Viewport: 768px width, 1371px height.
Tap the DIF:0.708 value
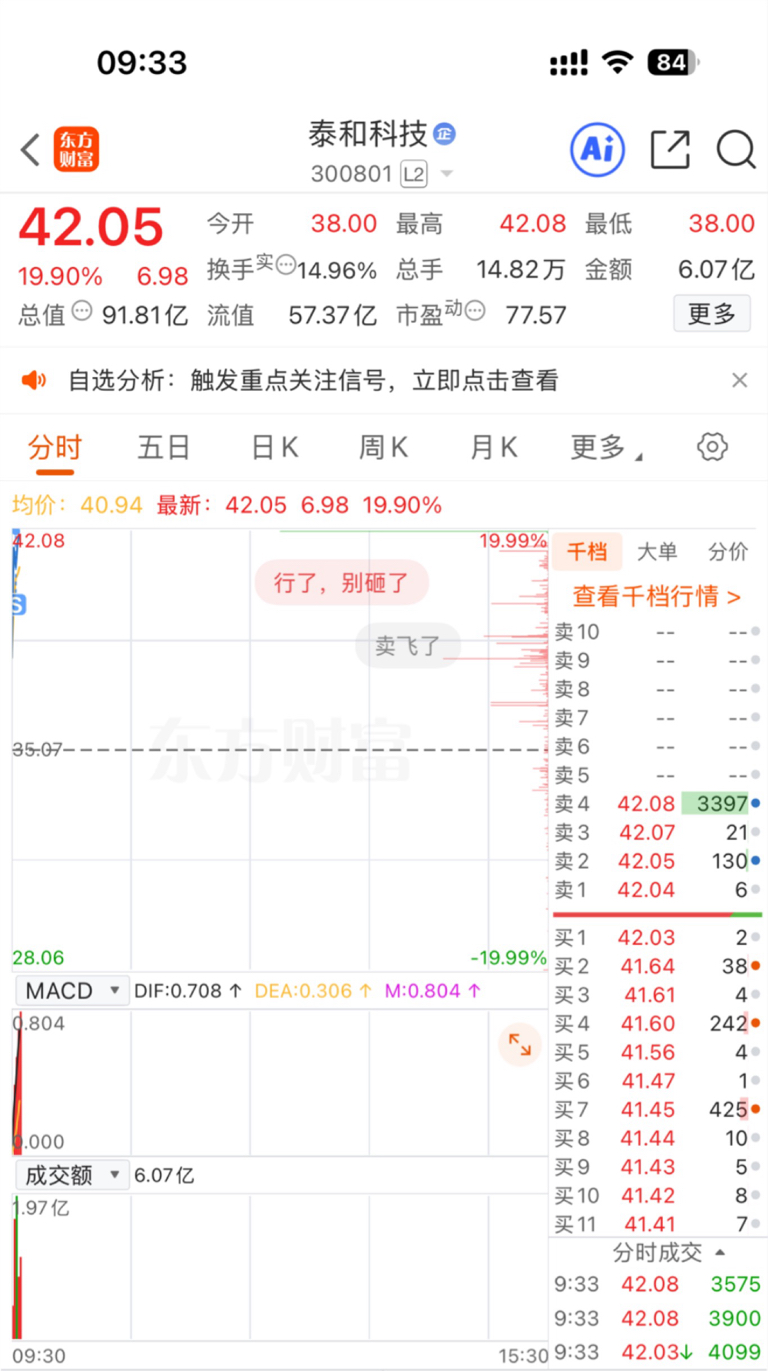(188, 991)
